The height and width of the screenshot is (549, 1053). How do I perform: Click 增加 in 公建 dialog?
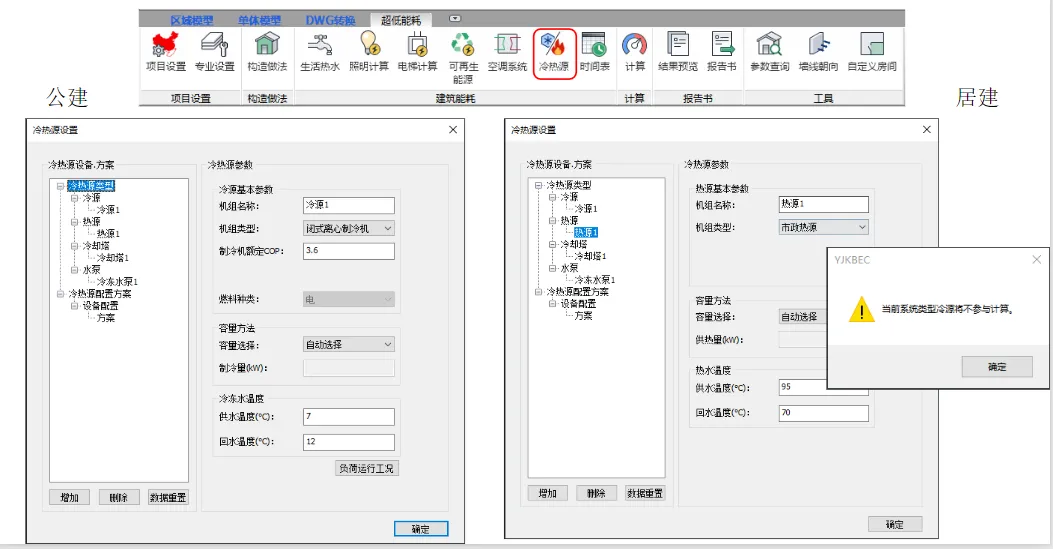(69, 497)
